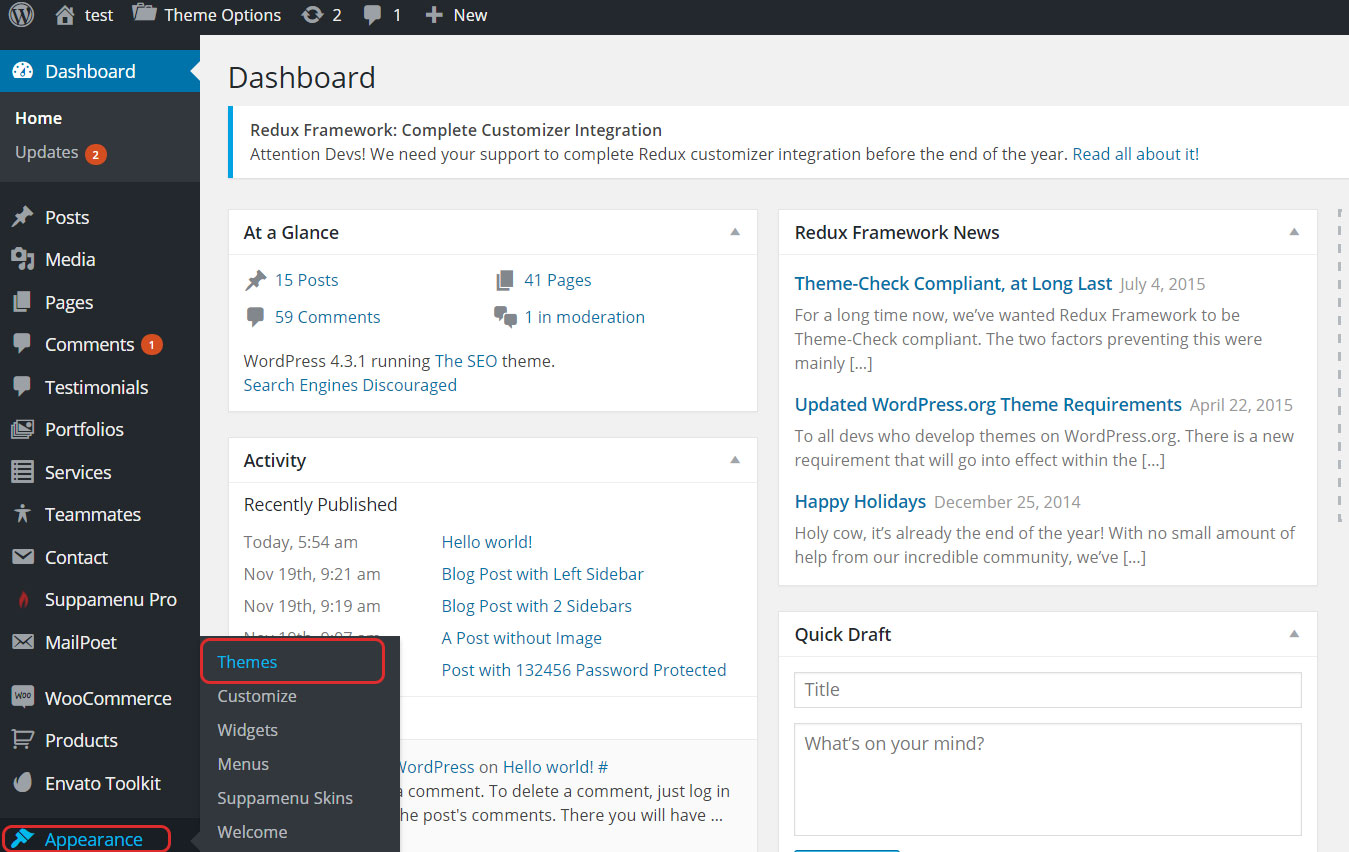Click the WordPress logo icon
The width and height of the screenshot is (1349, 852).
[21, 15]
